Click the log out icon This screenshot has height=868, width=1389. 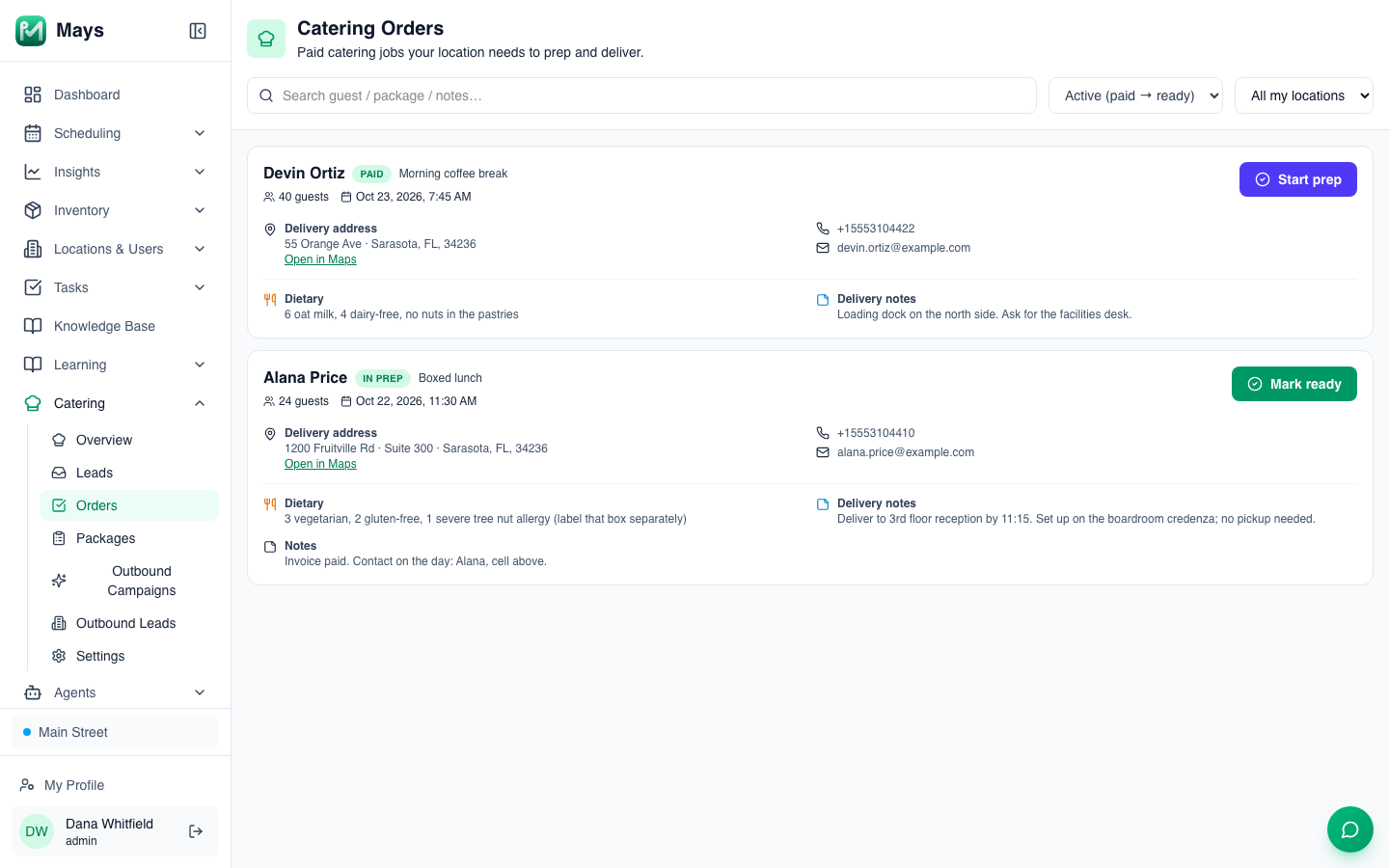click(x=196, y=831)
